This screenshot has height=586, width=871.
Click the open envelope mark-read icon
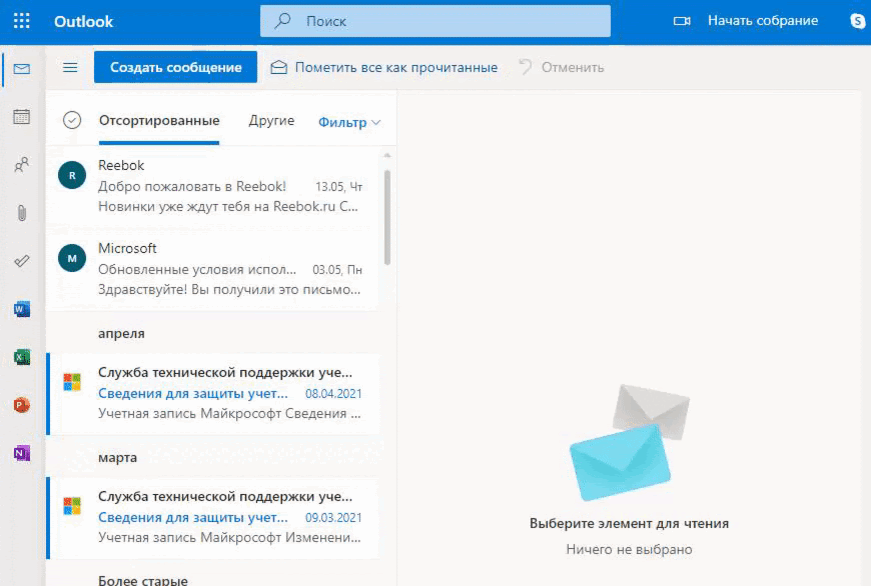[279, 67]
